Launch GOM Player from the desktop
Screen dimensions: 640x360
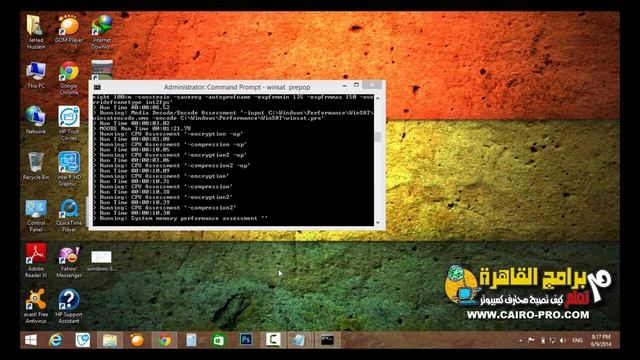click(69, 29)
